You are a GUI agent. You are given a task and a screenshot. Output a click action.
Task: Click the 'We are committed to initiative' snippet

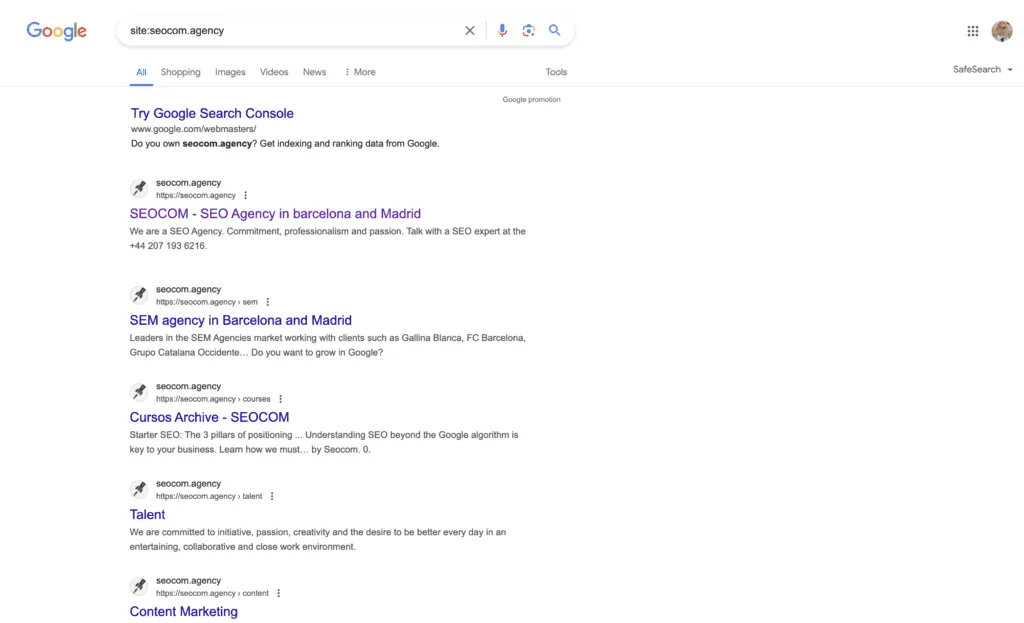pos(317,539)
